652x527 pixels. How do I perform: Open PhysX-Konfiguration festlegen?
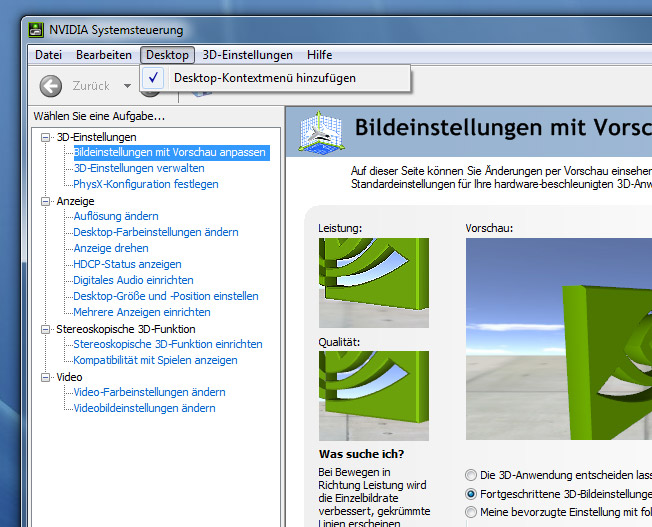146,184
